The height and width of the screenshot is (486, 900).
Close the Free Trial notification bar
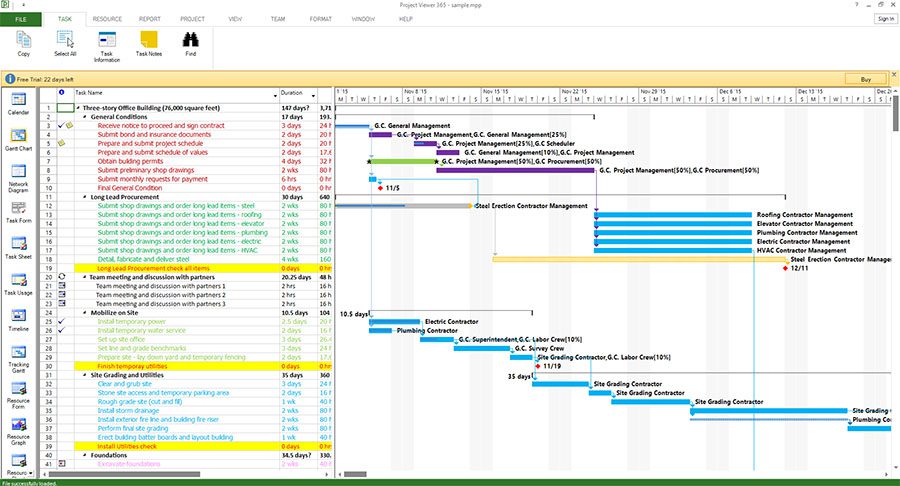pos(894,75)
